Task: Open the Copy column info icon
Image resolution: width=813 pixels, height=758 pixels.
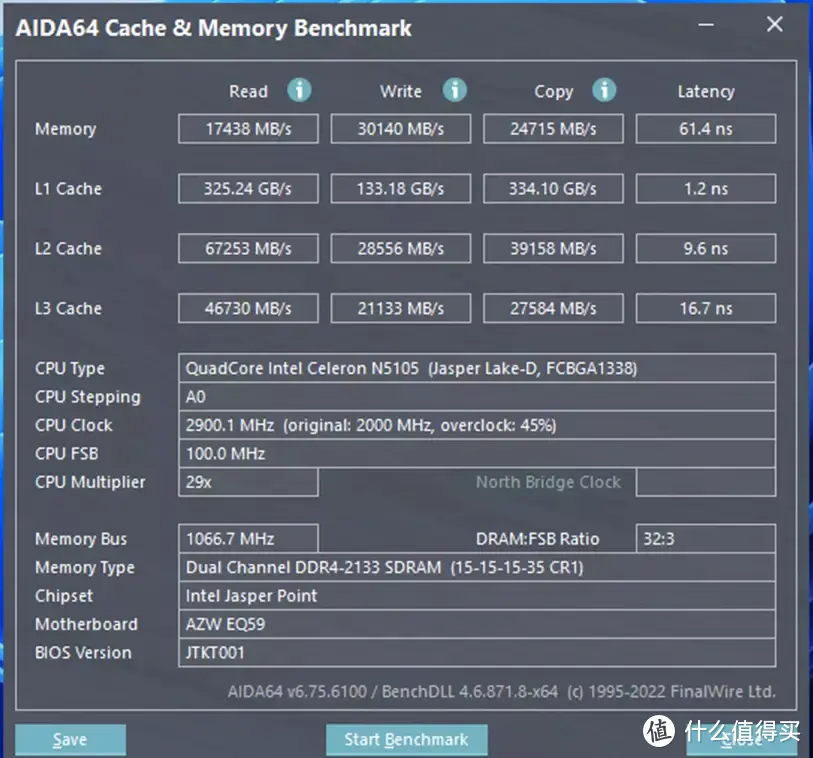Action: pos(604,90)
